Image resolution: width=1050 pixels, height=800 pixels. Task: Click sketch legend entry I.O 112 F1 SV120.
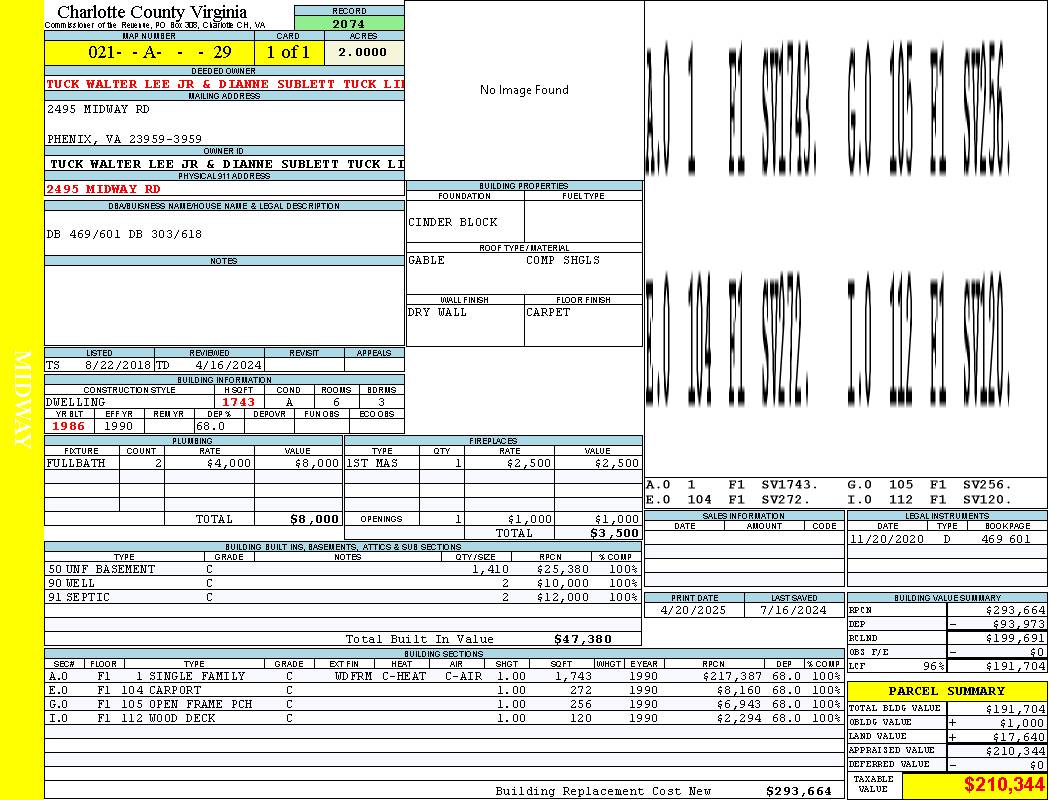pos(929,500)
